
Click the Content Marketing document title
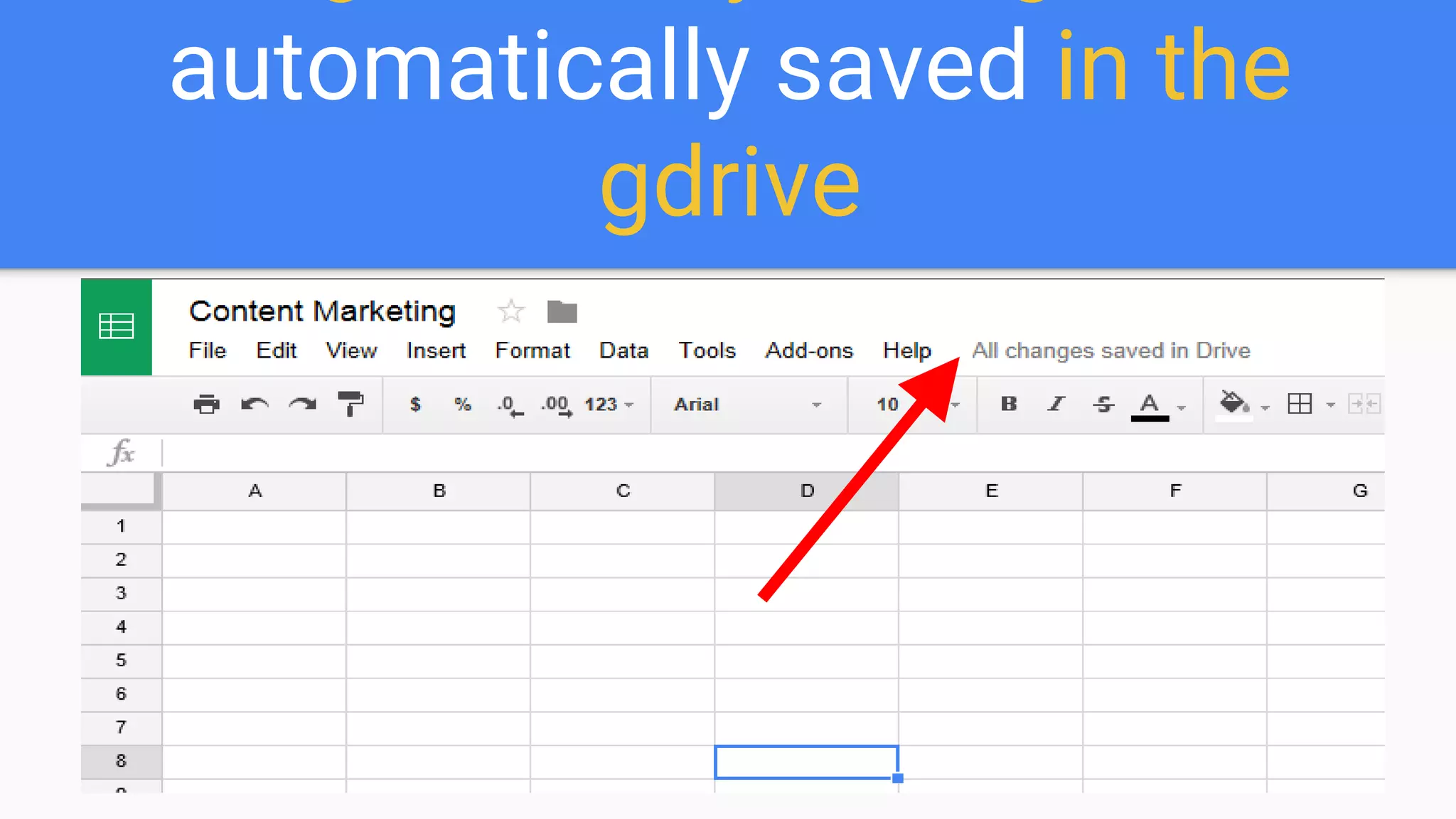tap(322, 311)
